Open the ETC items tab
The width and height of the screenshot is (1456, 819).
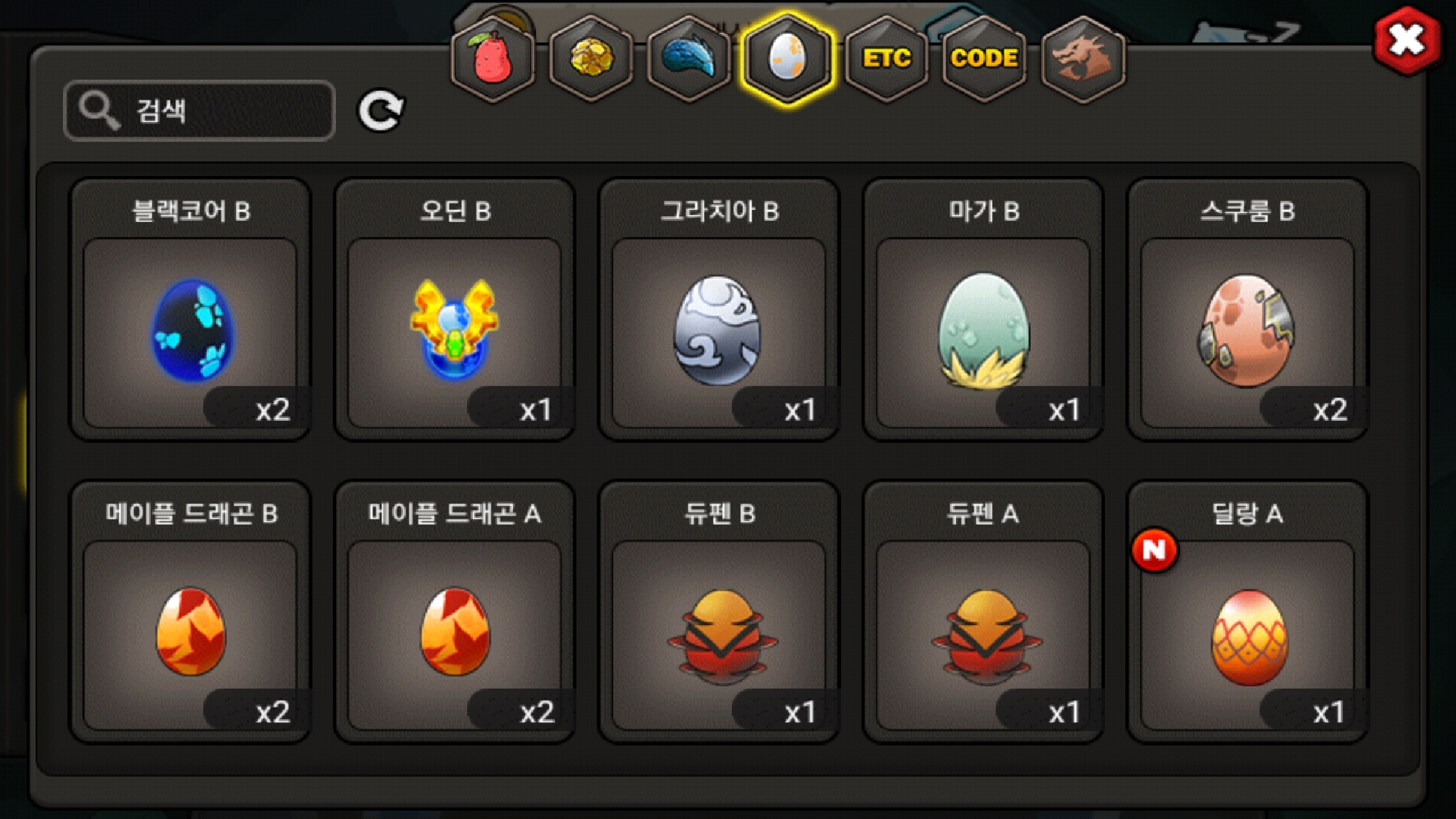(886, 59)
